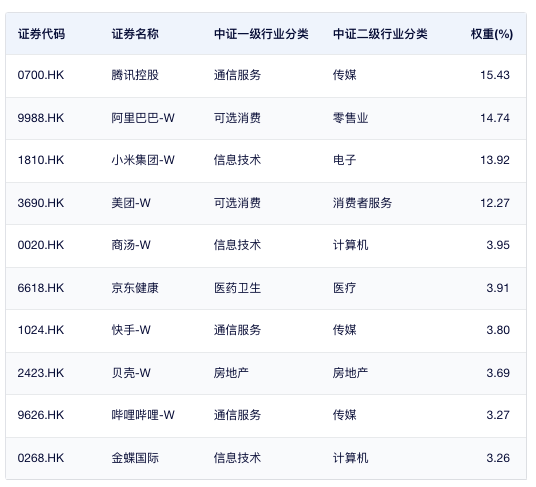Click weight value 12.27
The image size is (536, 487).
(495, 203)
